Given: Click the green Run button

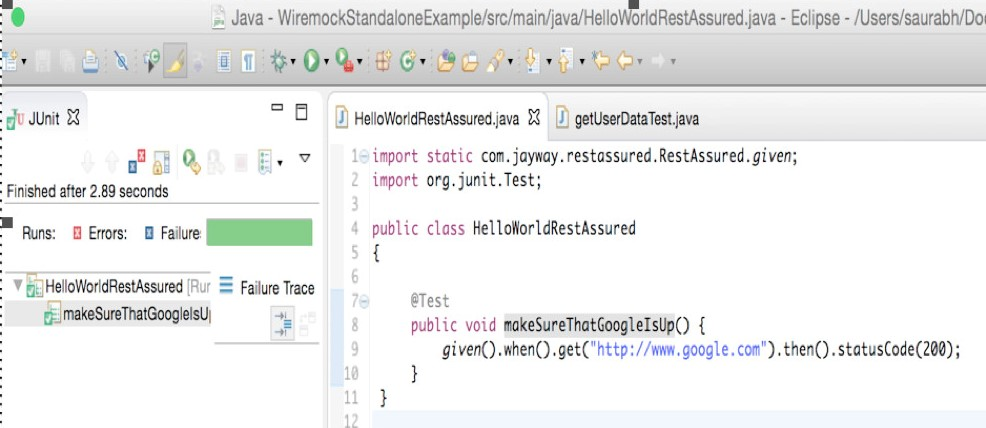Looking at the screenshot, I should click(311, 61).
